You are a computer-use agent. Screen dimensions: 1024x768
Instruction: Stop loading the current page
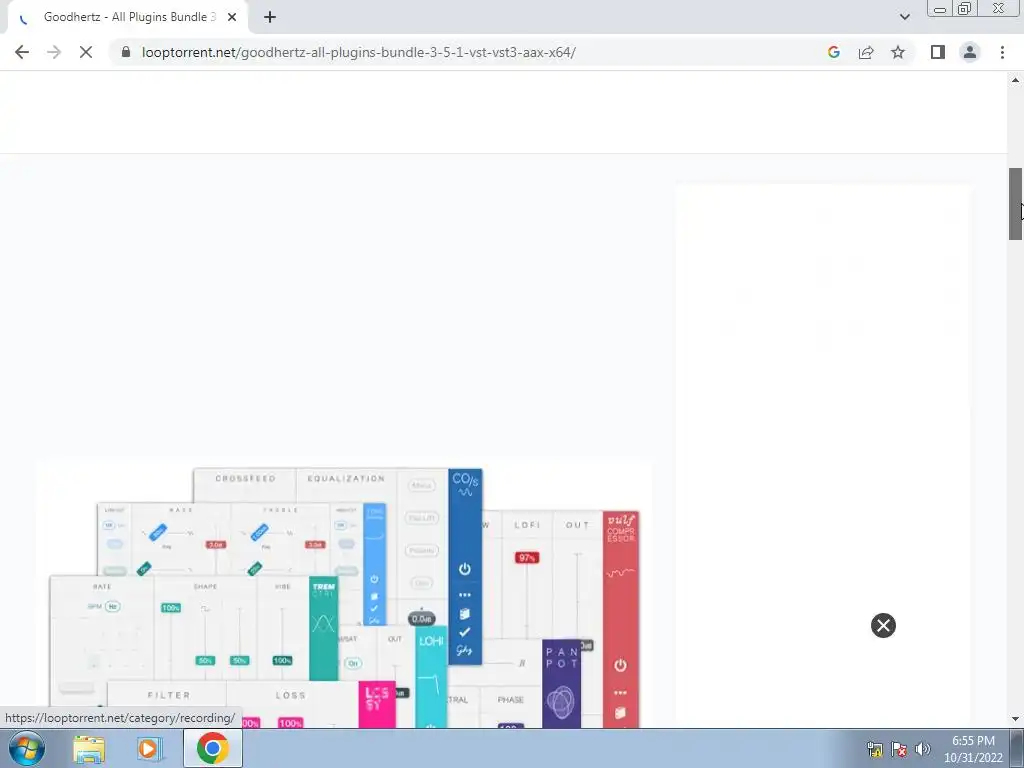(86, 52)
